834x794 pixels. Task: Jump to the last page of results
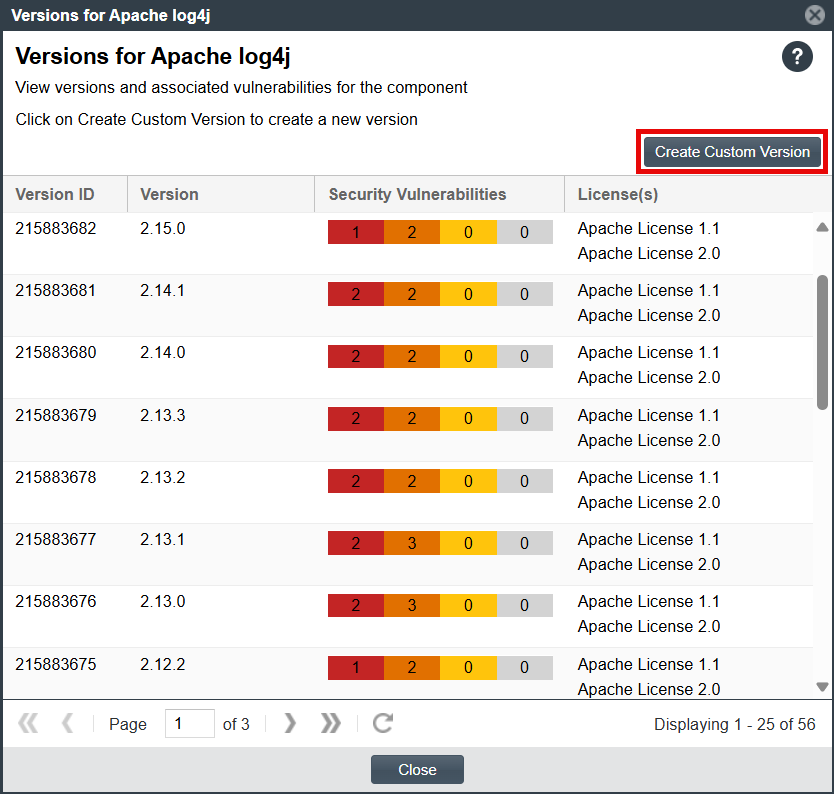(x=331, y=724)
